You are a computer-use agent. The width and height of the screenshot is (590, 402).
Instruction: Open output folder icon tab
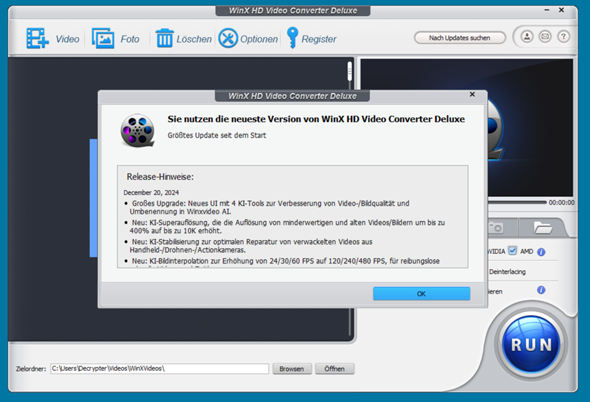click(x=542, y=228)
